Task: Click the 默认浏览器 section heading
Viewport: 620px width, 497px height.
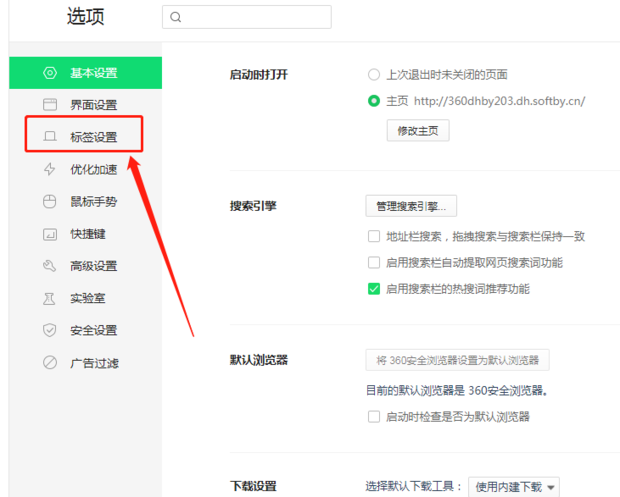Action: [x=259, y=360]
